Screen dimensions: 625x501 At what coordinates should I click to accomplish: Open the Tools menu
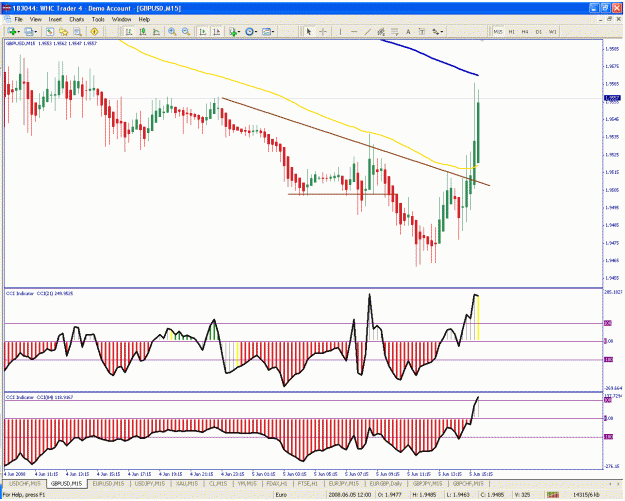click(98, 19)
